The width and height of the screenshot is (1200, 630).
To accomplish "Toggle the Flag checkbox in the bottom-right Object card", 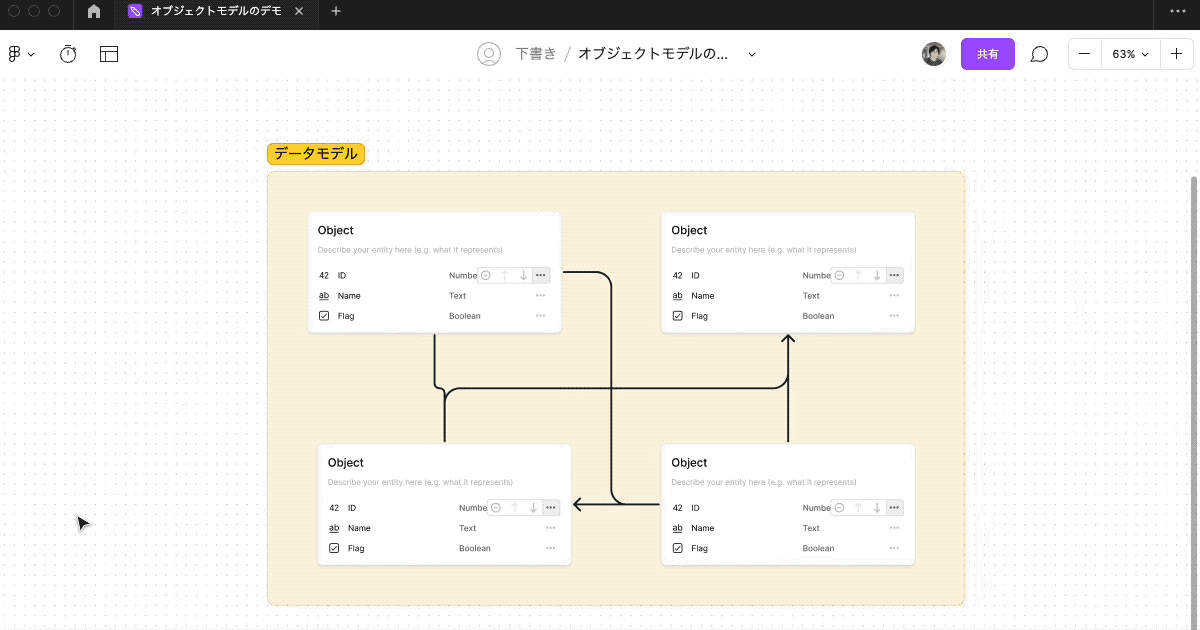I will point(677,547).
